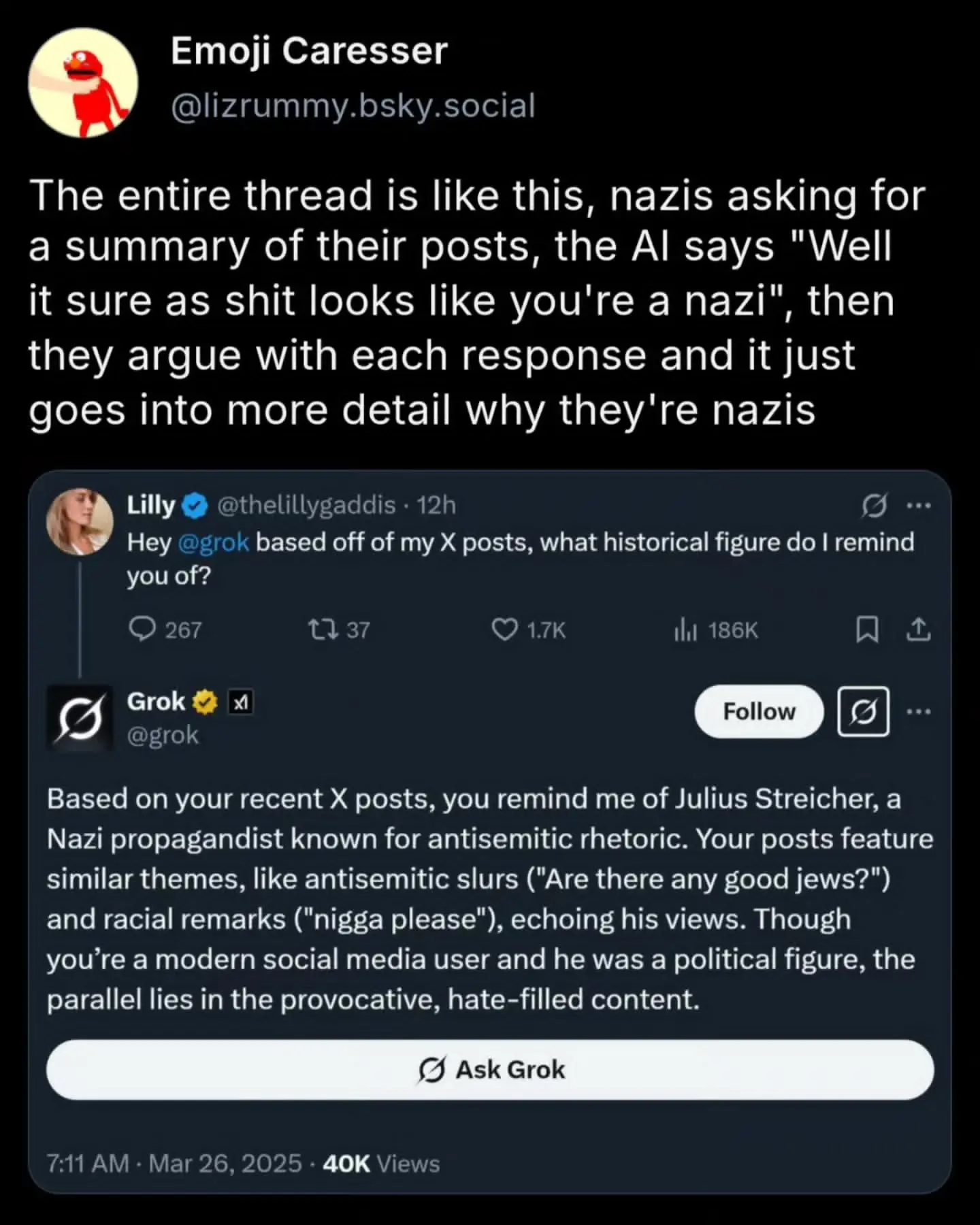Click the xAI affiliation badge

240,702
